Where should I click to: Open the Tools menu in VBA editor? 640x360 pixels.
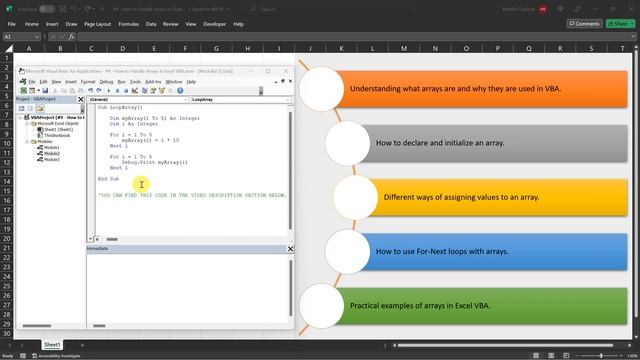click(135, 82)
